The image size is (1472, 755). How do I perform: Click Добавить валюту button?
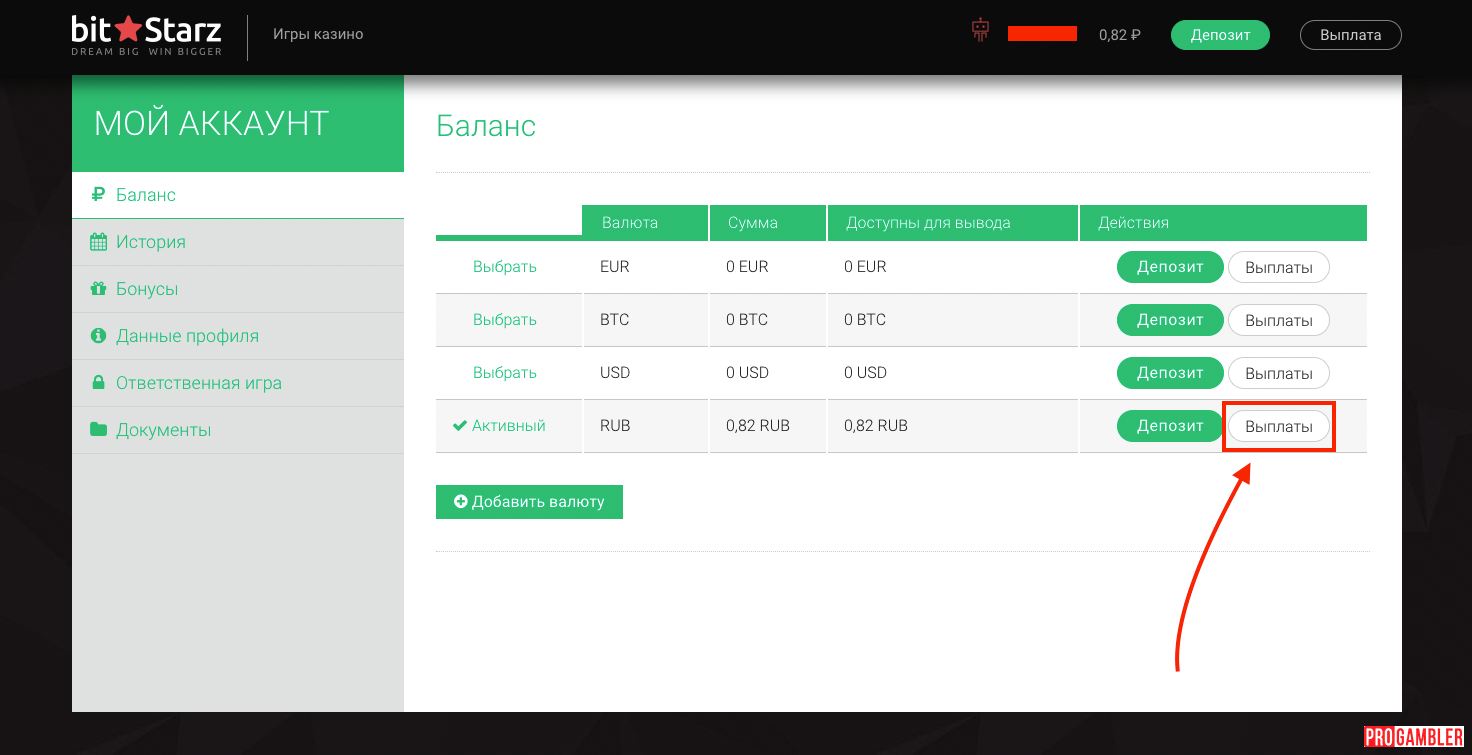tap(529, 502)
